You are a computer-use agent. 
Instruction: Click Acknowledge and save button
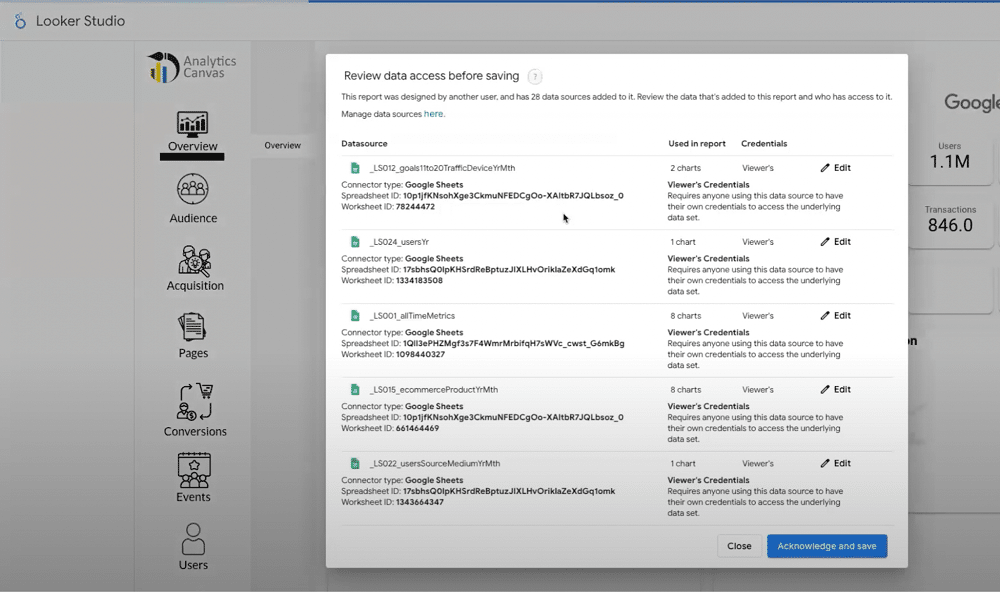pyautogui.click(x=826, y=546)
